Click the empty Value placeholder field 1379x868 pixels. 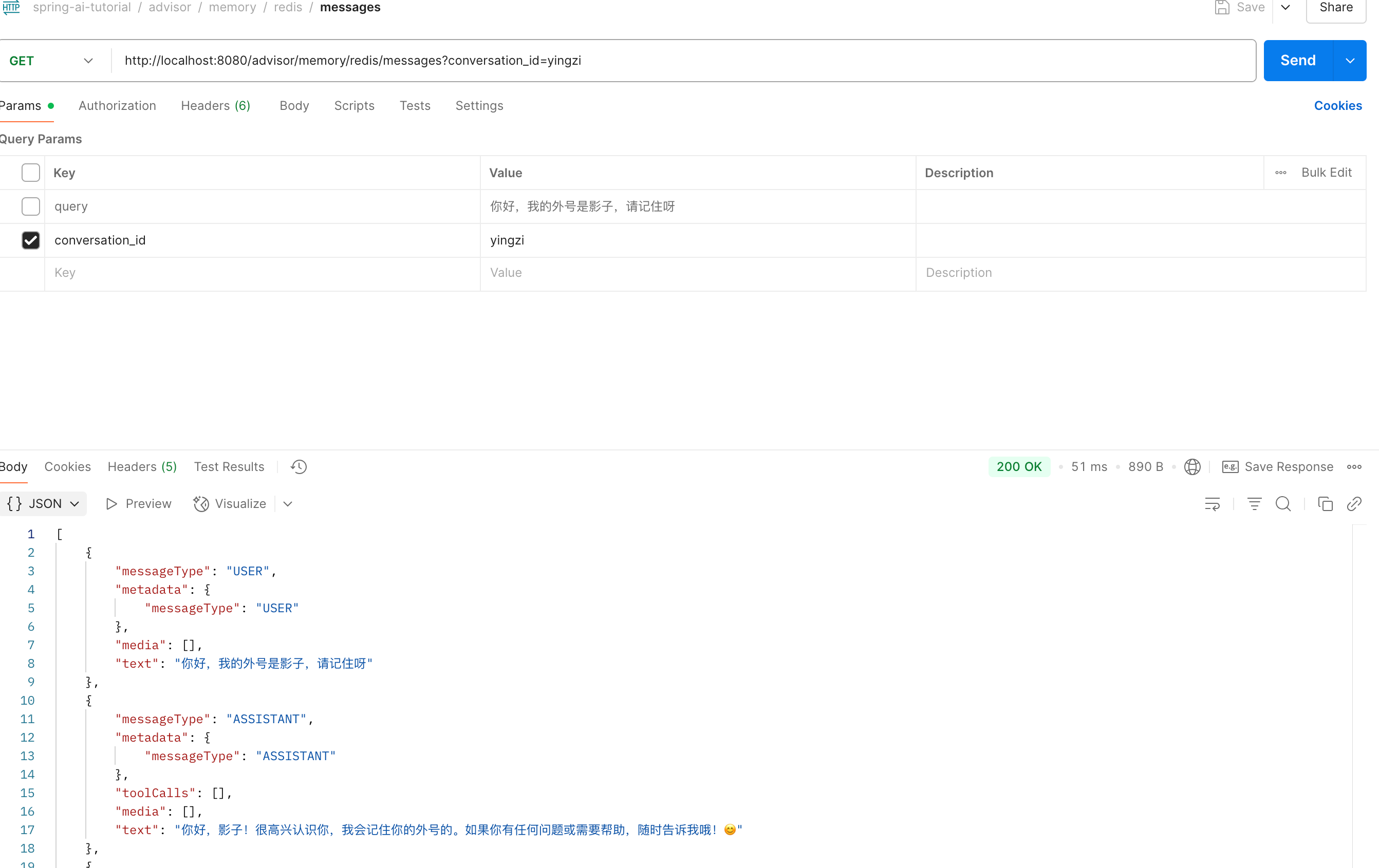pyautogui.click(x=698, y=273)
